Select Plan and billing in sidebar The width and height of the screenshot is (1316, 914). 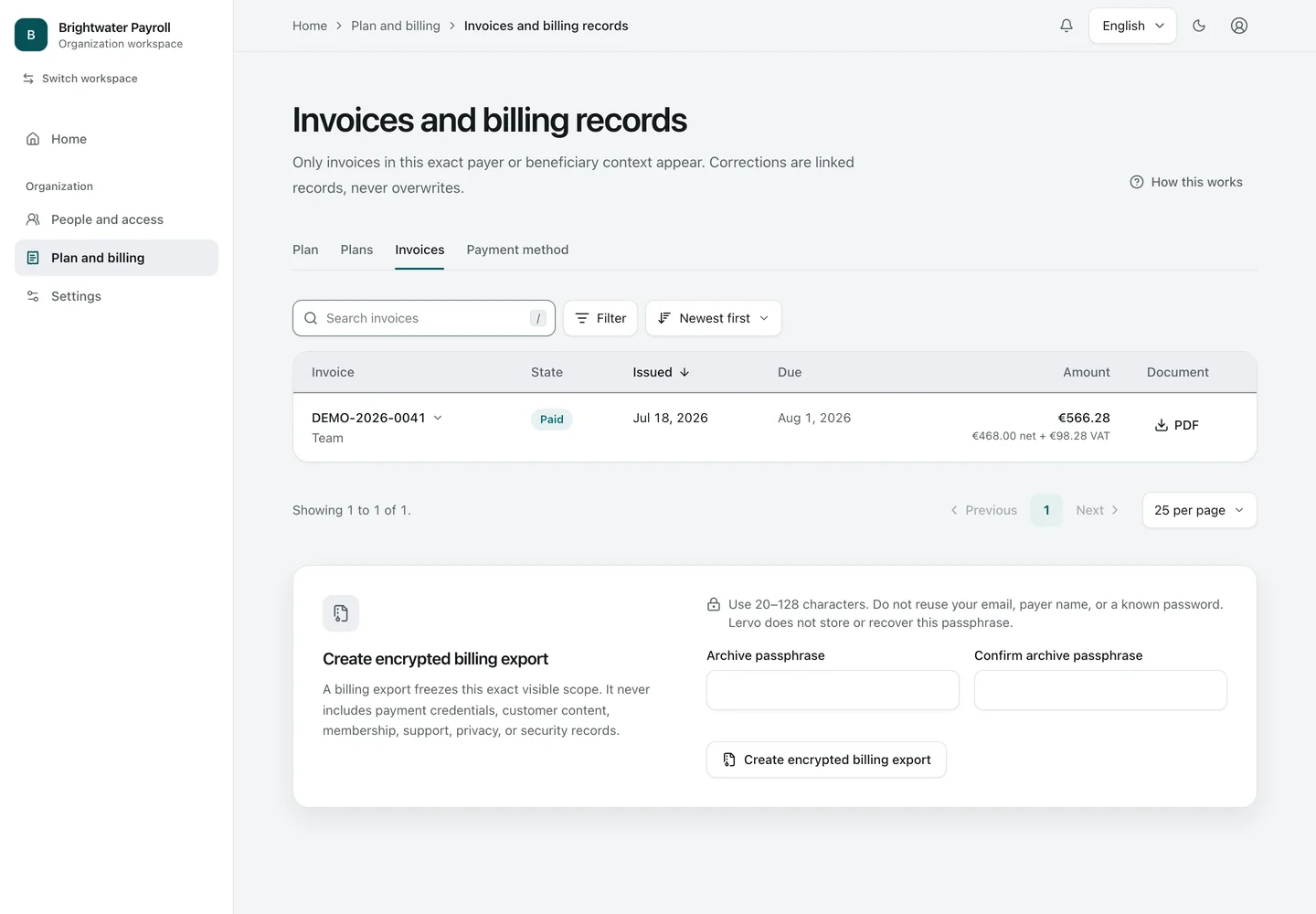pyautogui.click(x=116, y=258)
